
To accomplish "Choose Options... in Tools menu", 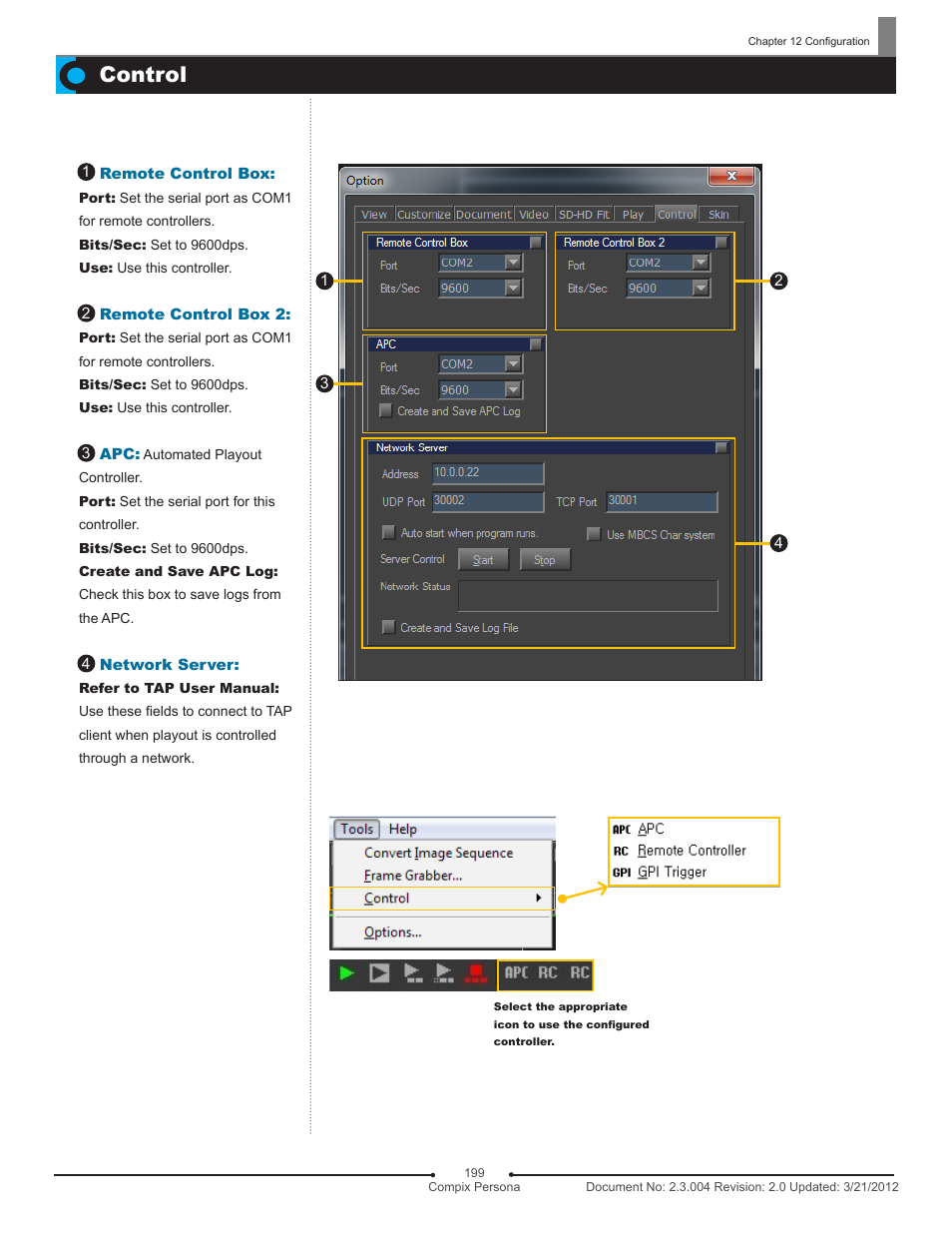I will coord(393,932).
